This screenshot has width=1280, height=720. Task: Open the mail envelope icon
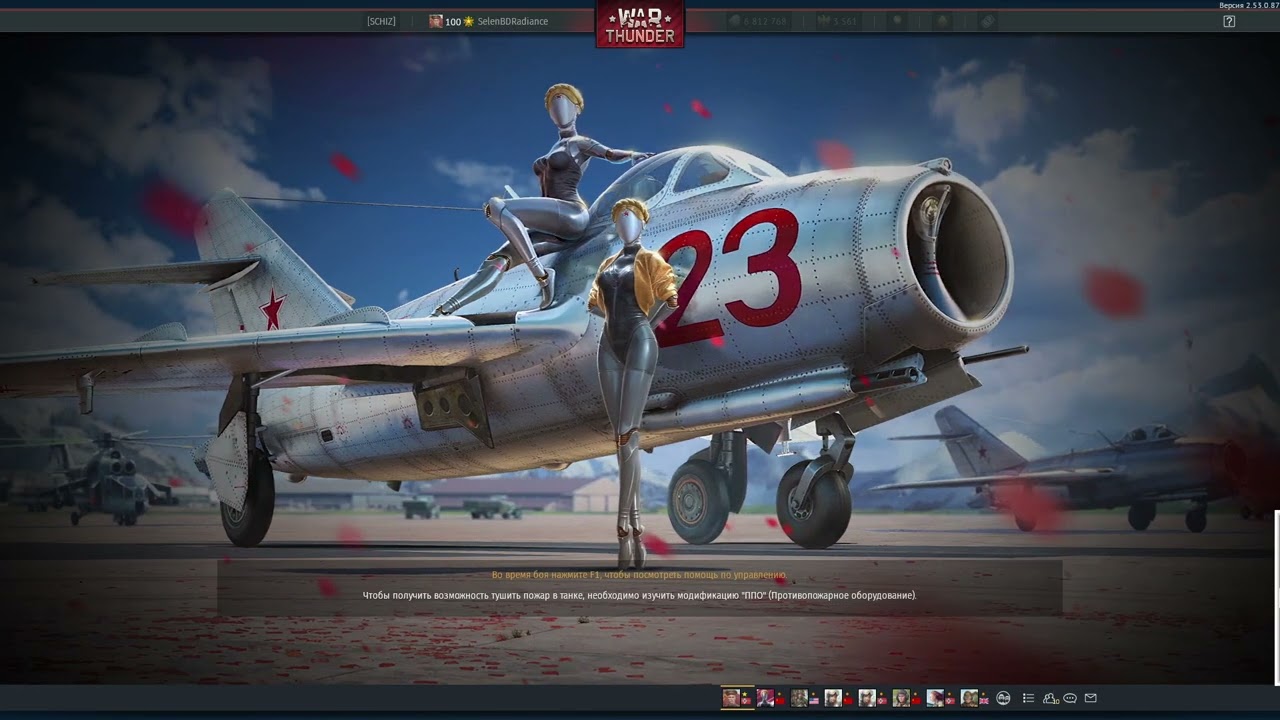coord(1090,698)
